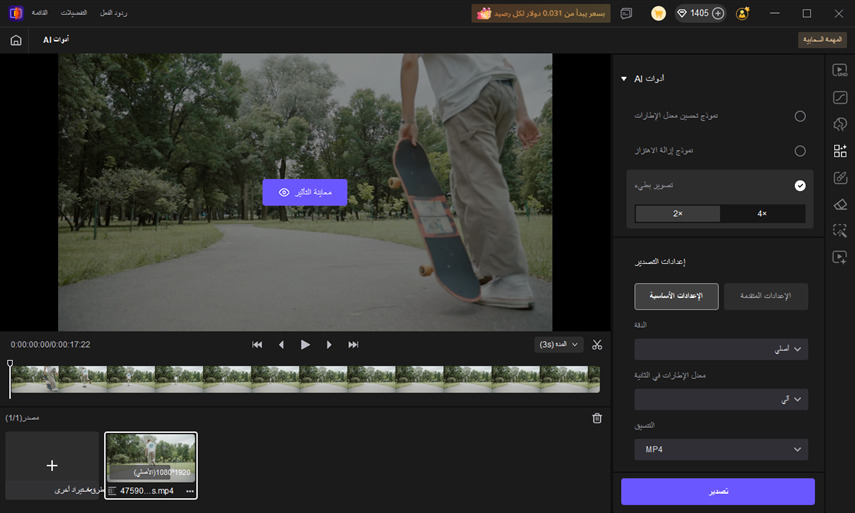
Task: Click the credit price promo banner
Action: click(541, 13)
